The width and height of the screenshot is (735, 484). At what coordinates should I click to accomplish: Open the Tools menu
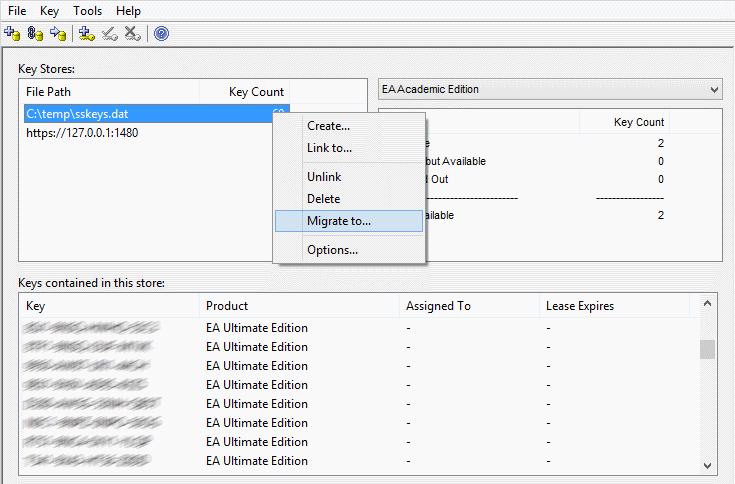88,10
